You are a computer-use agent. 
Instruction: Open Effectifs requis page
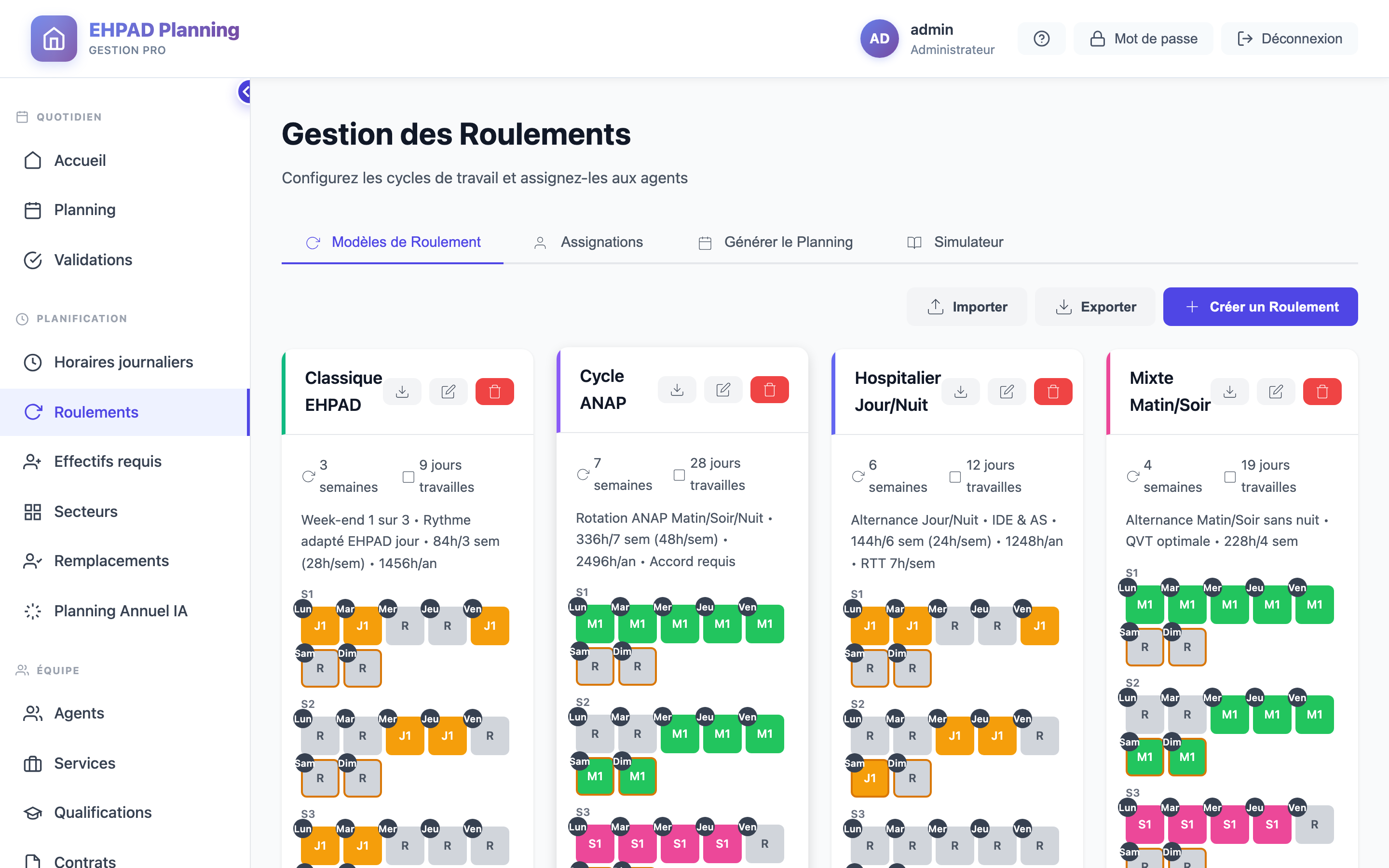coord(124,461)
